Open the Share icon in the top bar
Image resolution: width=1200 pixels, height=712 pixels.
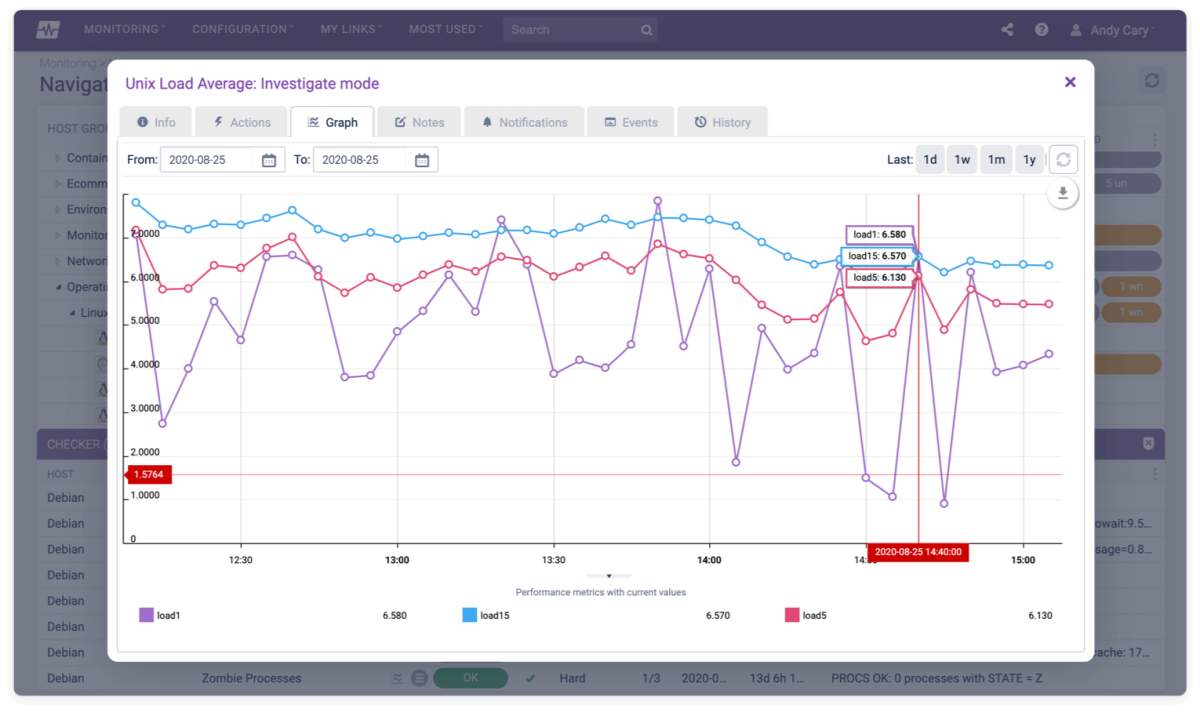1006,29
